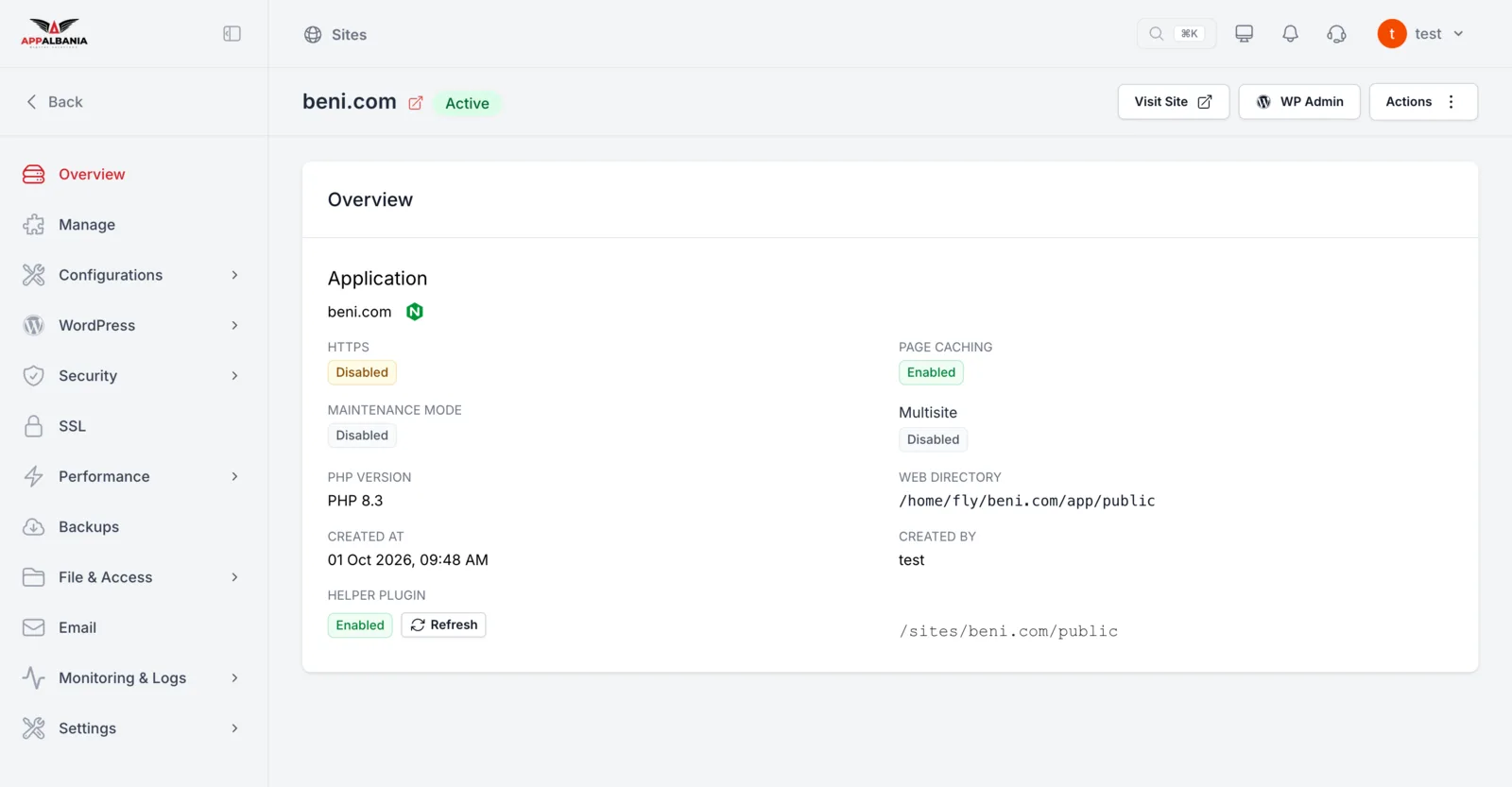The height and width of the screenshot is (787, 1512).
Task: Click the Email envelope icon
Action: [x=33, y=628]
